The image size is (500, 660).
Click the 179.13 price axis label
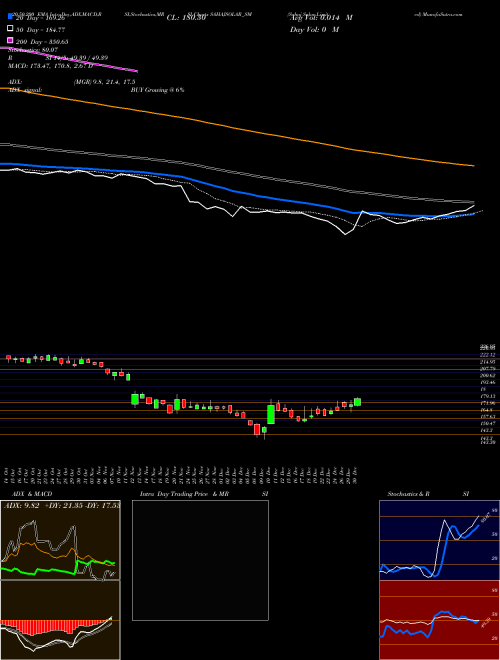click(489, 396)
